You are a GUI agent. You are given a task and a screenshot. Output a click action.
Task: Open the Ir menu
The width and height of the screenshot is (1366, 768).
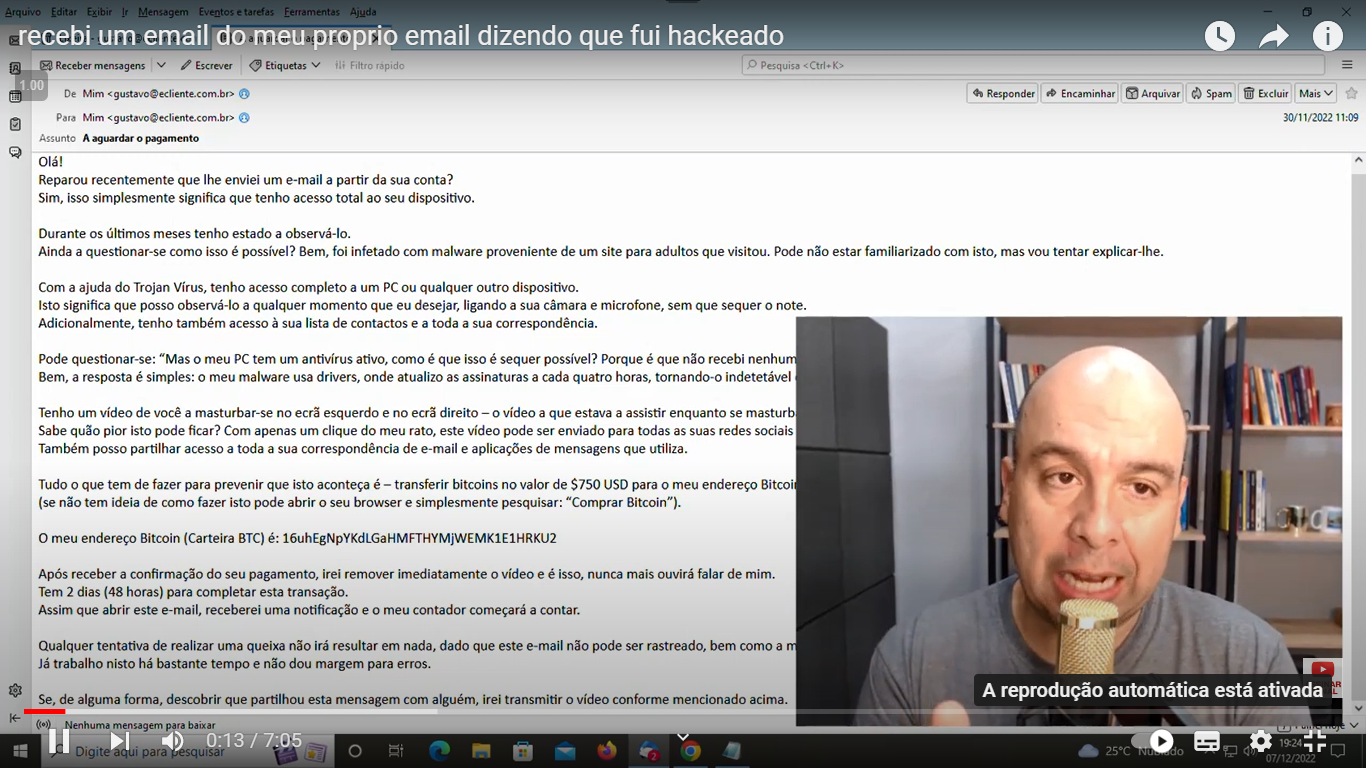pyautogui.click(x=125, y=12)
